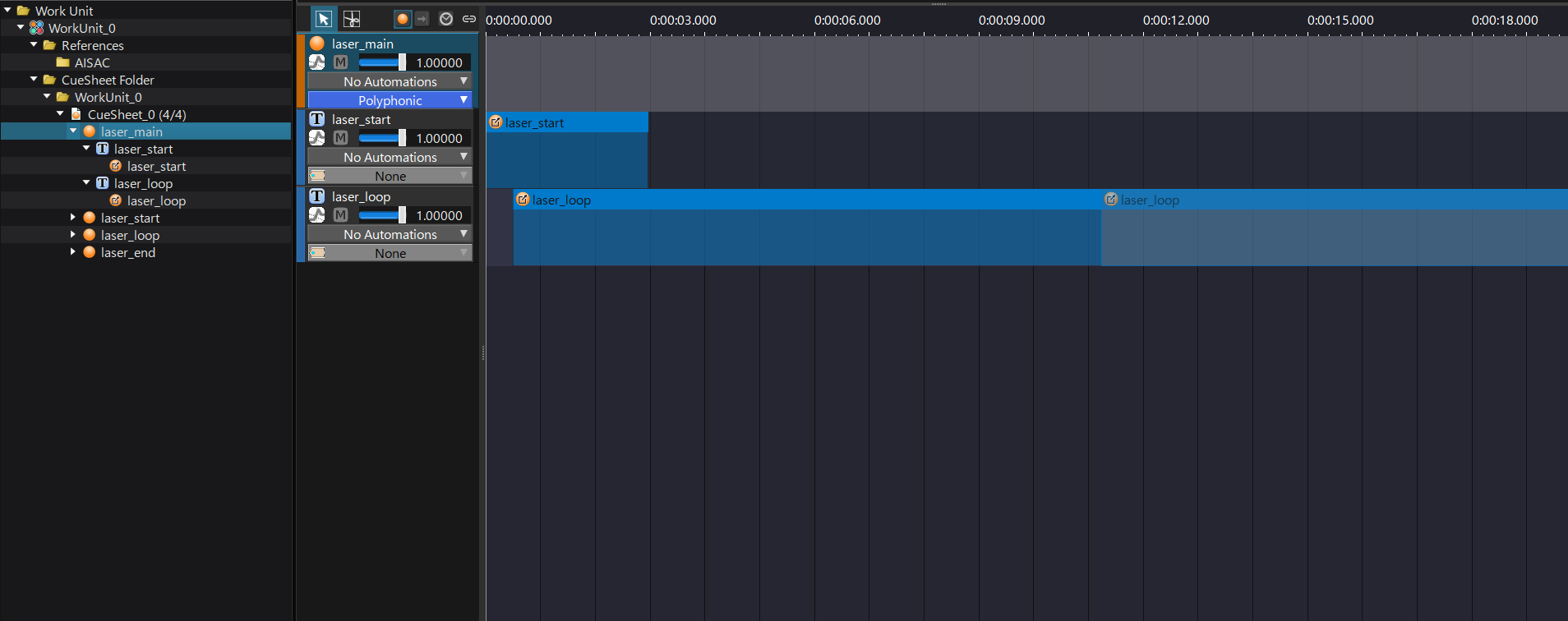Click the orange cue icon in the toolbar

click(402, 19)
